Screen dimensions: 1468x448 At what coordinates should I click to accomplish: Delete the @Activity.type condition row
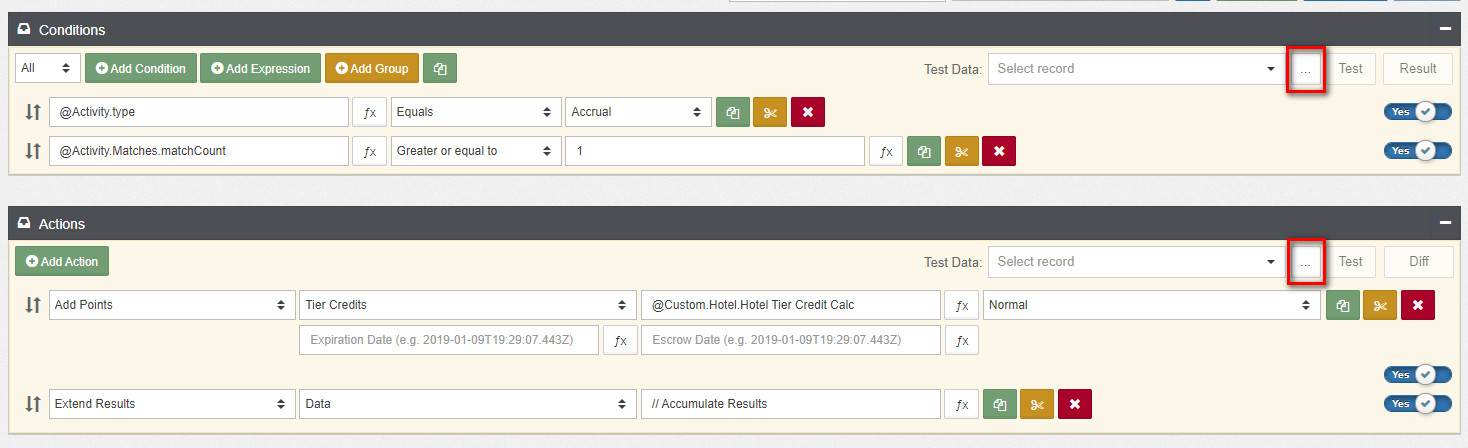coord(807,112)
